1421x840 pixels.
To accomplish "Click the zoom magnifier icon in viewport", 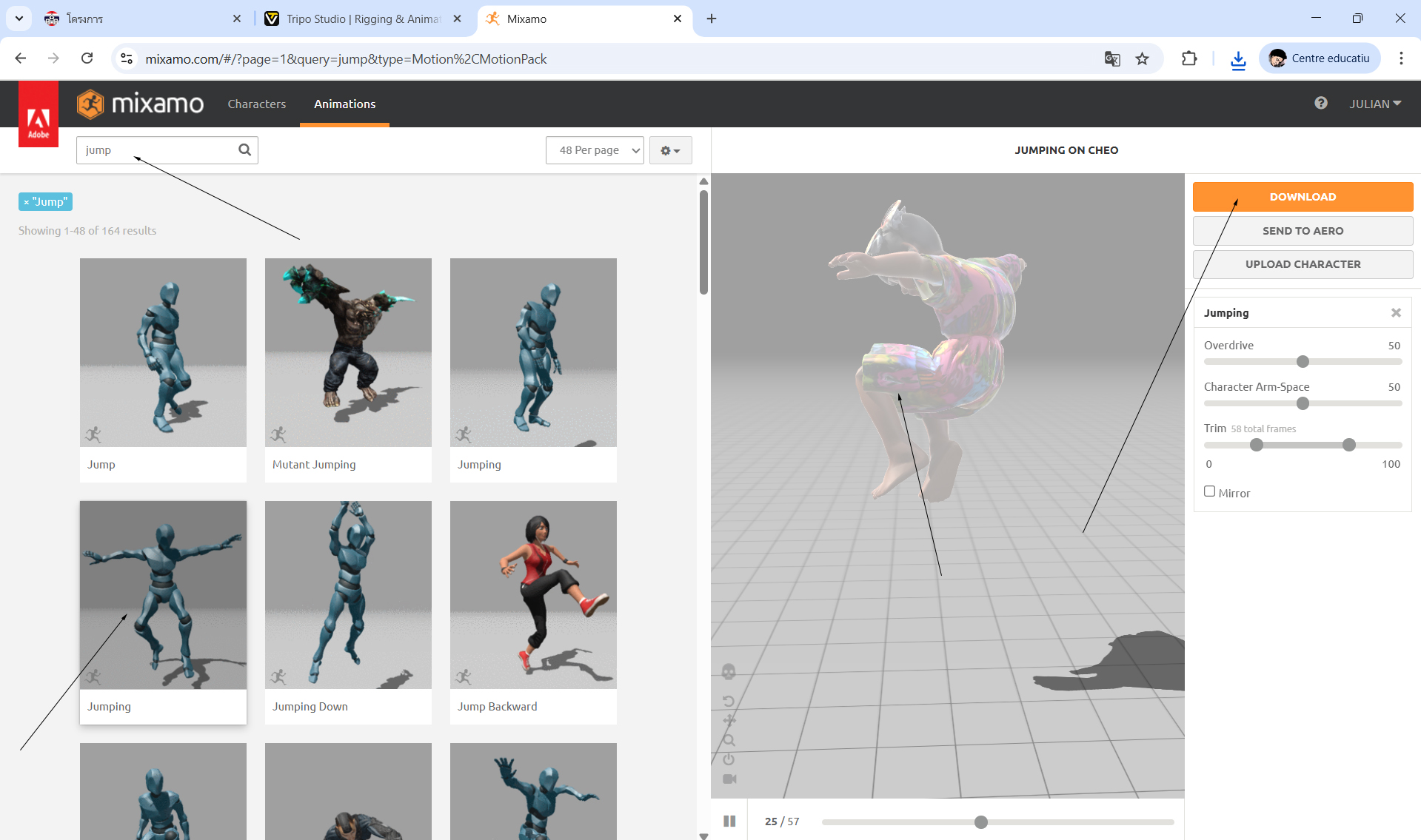I will (729, 740).
